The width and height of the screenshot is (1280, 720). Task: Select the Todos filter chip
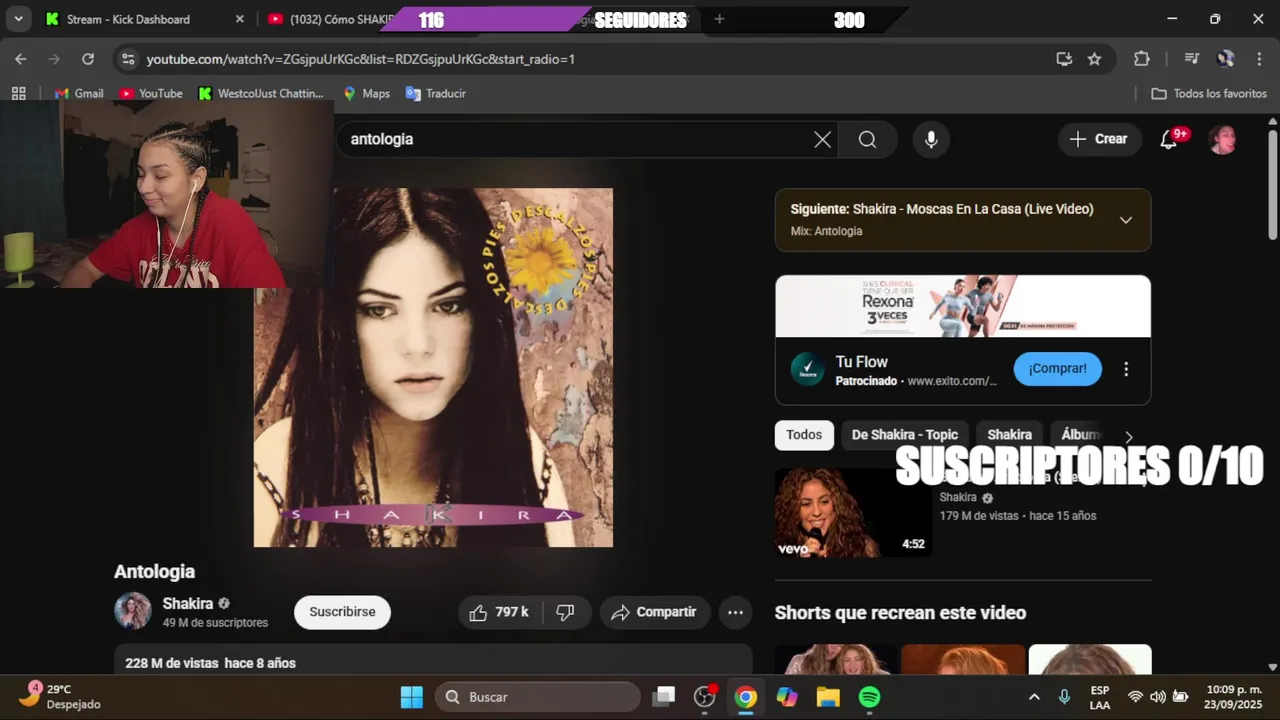804,435
